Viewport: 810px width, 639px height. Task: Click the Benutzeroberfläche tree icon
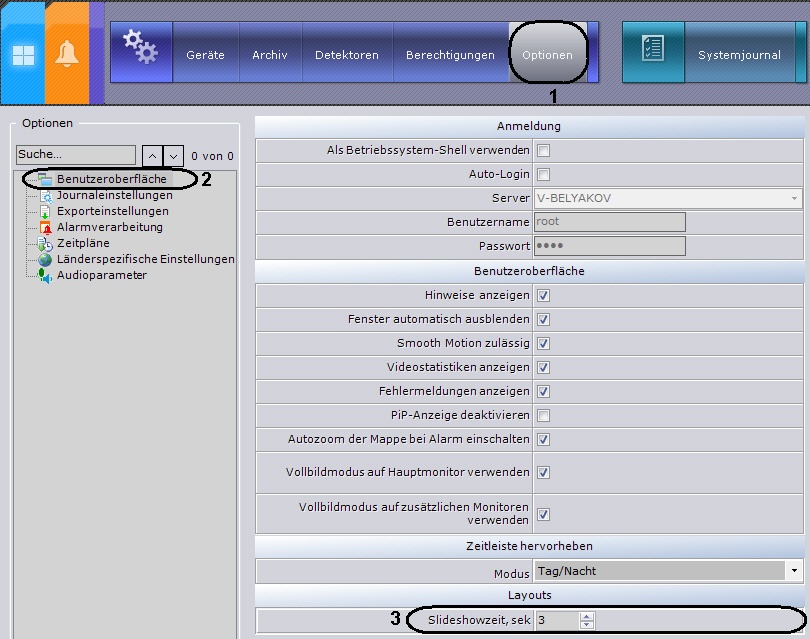click(45, 179)
